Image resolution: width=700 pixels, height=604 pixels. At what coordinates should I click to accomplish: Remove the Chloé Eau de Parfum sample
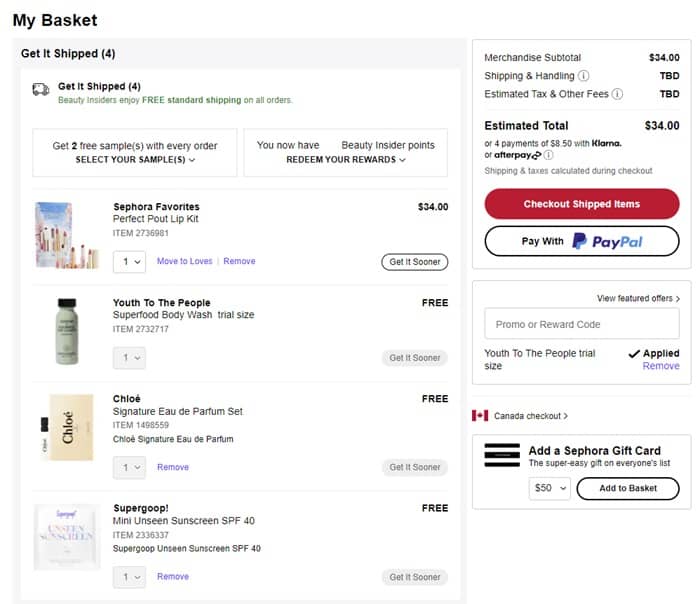(x=173, y=467)
